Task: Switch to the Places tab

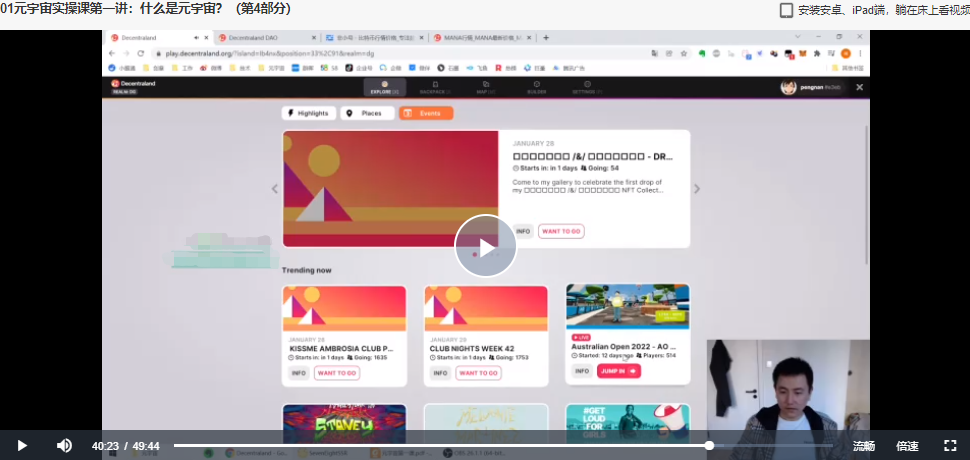Action: [x=367, y=113]
